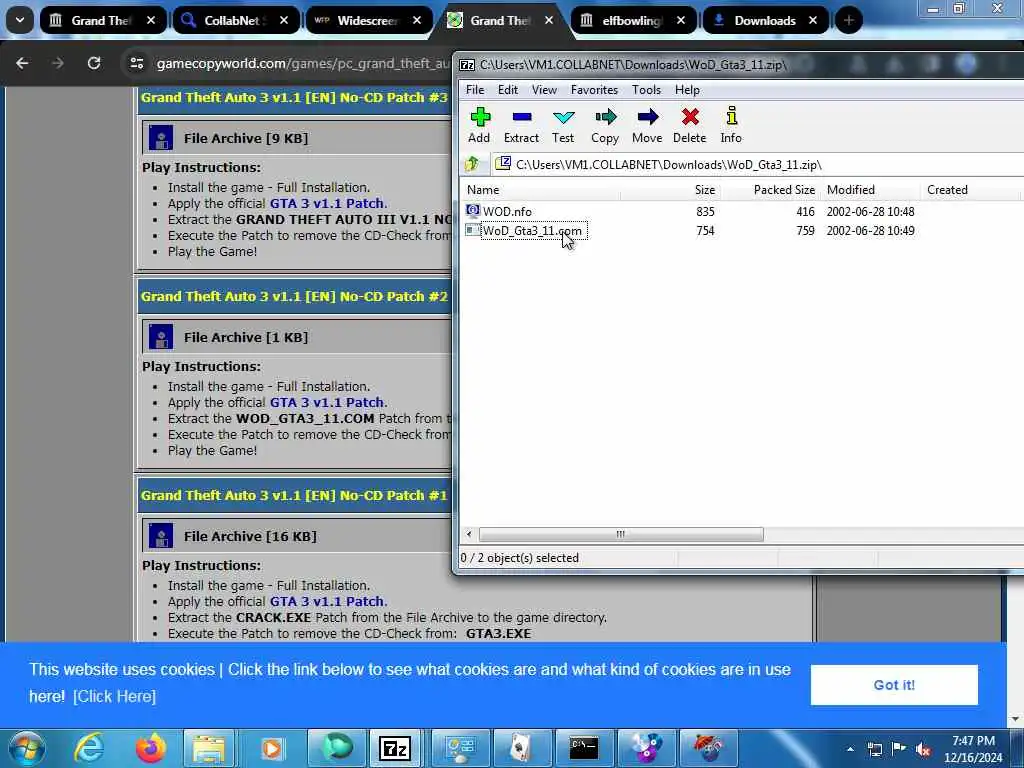Open the Tools menu in 7-Zip
Image resolution: width=1024 pixels, height=768 pixels.
646,89
